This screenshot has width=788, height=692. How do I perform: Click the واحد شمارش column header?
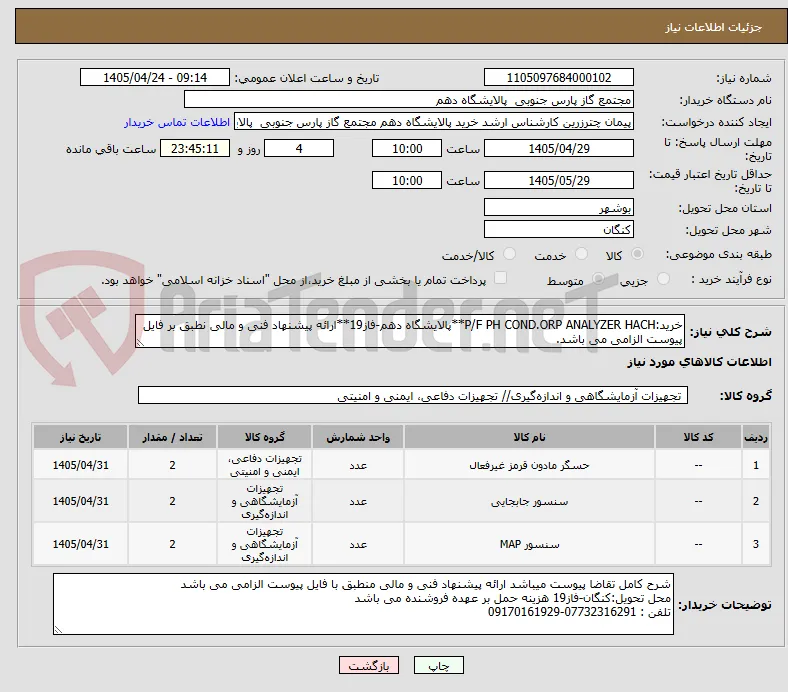[x=358, y=437]
